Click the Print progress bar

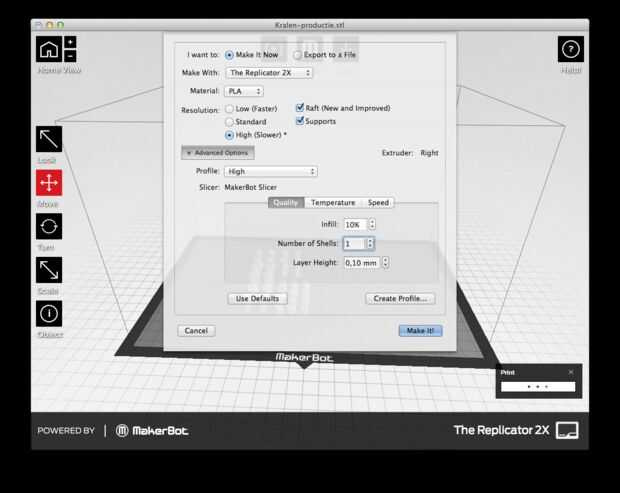pyautogui.click(x=538, y=387)
